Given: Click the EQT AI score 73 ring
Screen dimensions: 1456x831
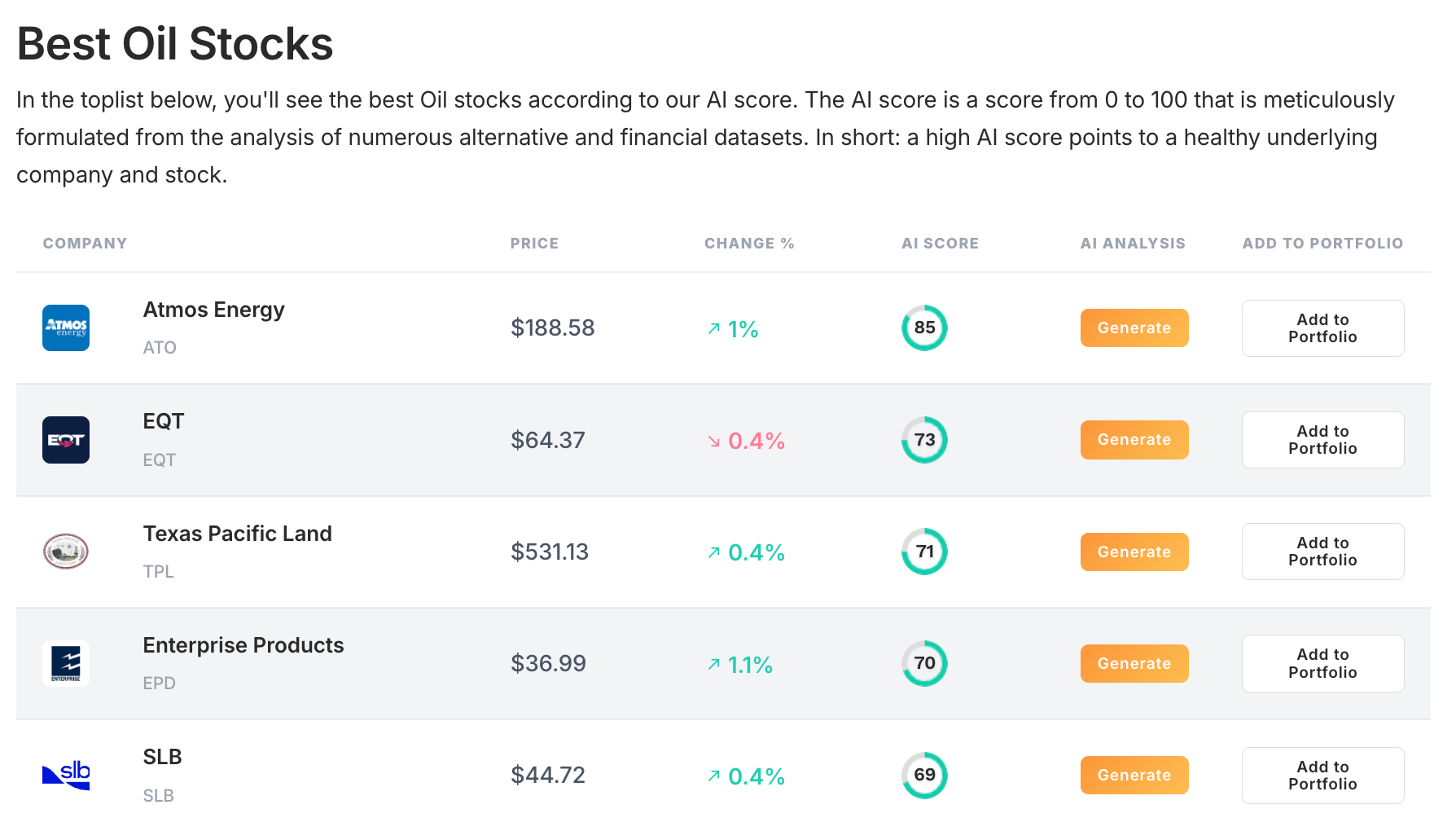Looking at the screenshot, I should point(924,440).
